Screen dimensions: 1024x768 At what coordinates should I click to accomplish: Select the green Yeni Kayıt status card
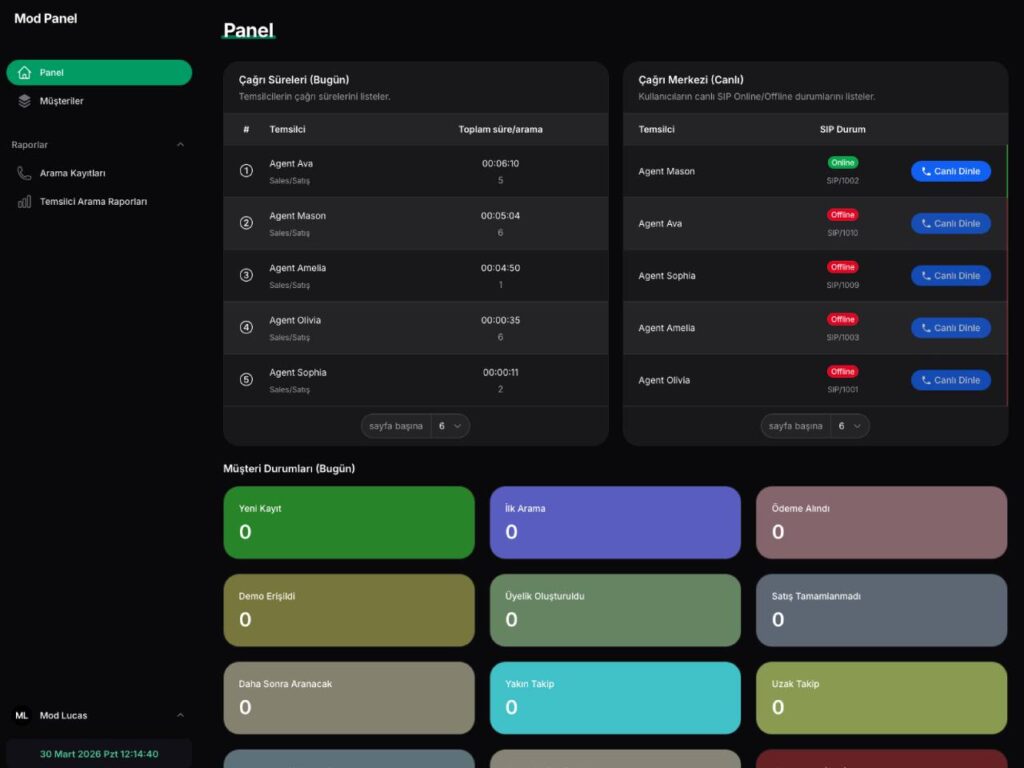pos(349,522)
